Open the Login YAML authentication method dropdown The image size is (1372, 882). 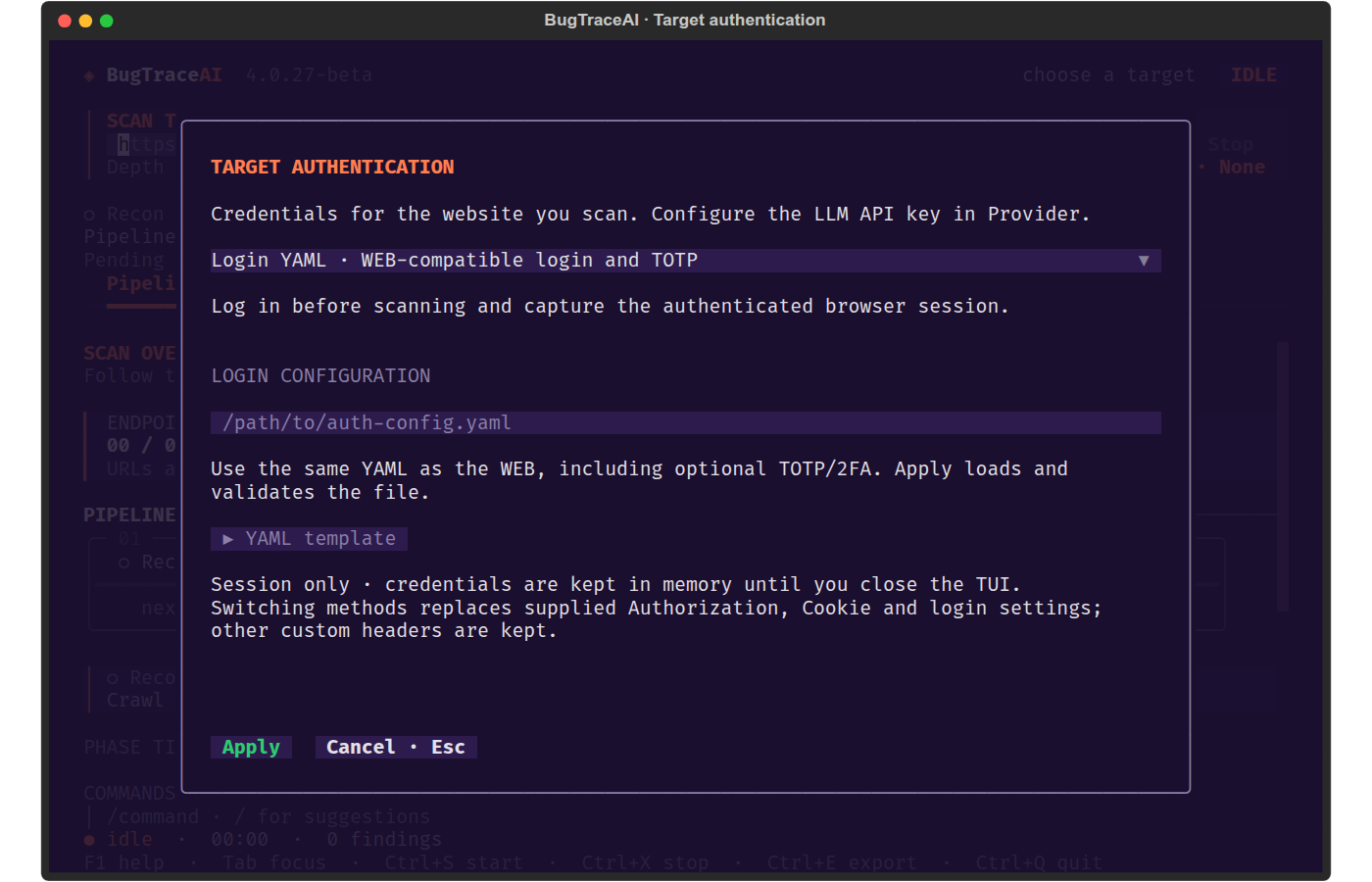685,260
